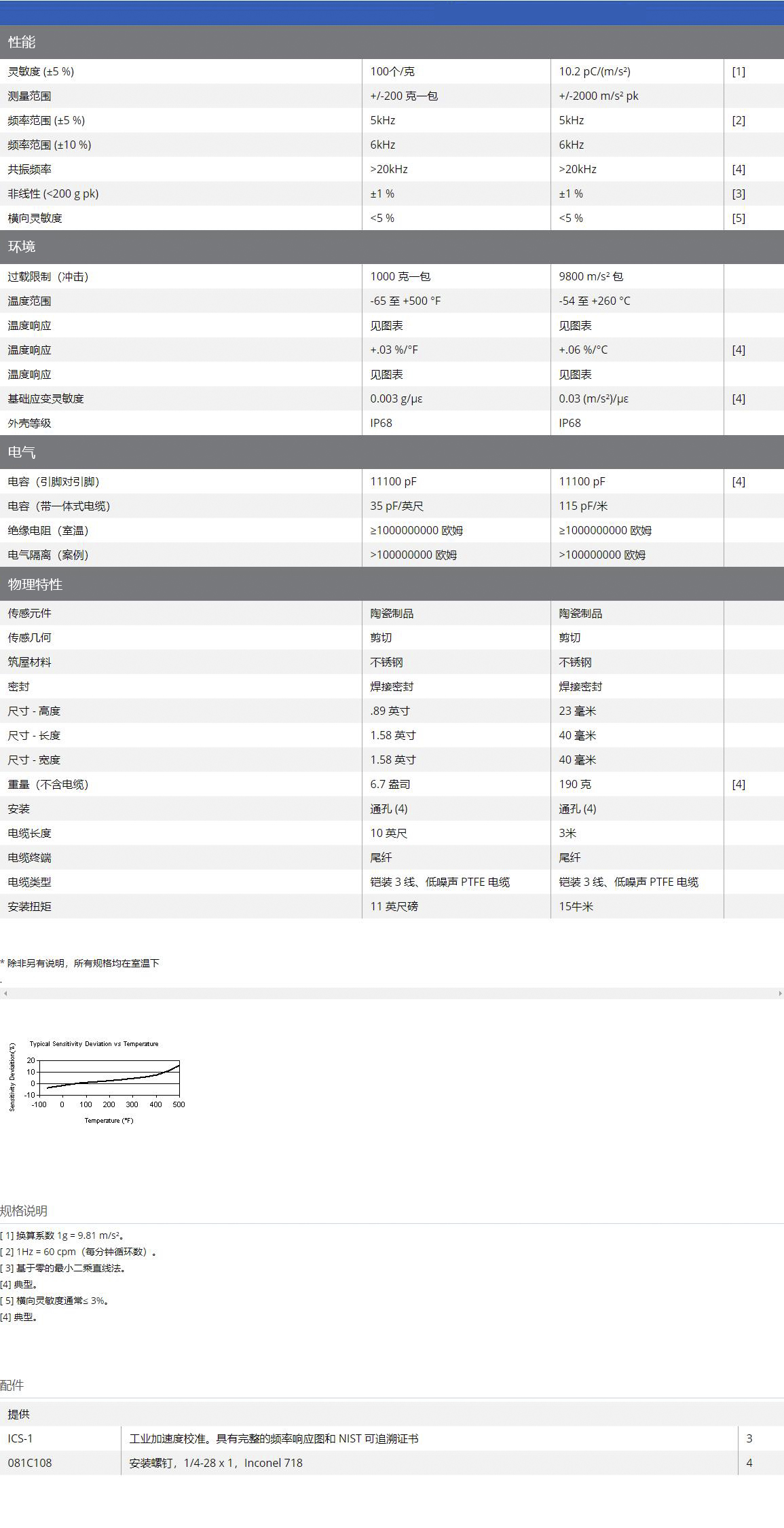This screenshot has height=1528, width=784.
Task: Click footnote [2] in frequency range row
Action: click(739, 120)
